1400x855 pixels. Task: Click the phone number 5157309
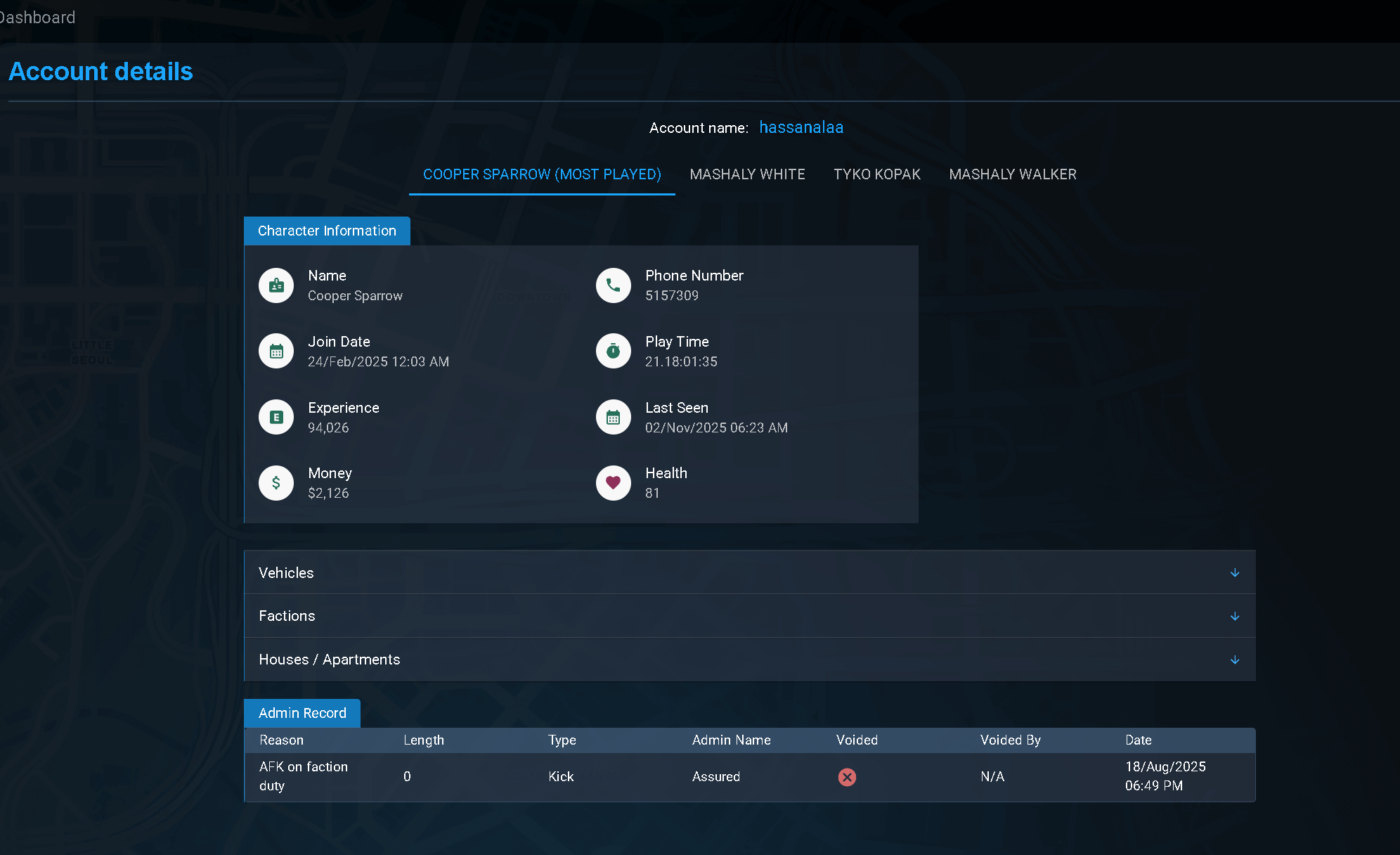[672, 296]
